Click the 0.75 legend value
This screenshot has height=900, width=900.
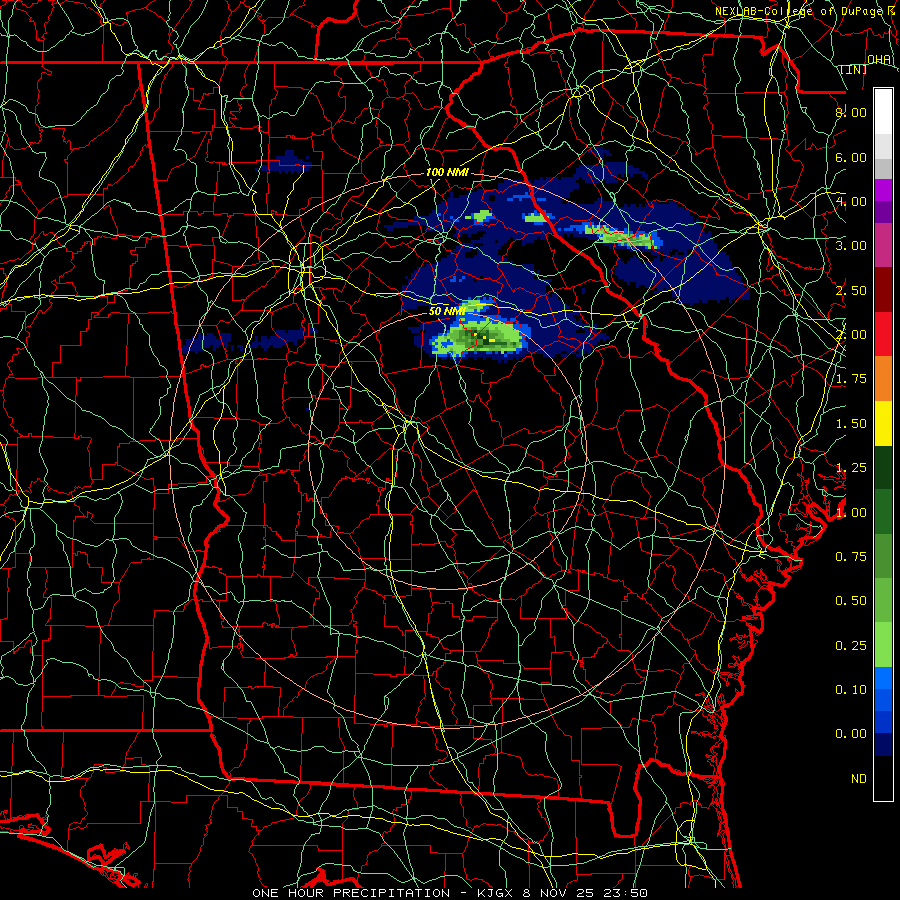851,556
